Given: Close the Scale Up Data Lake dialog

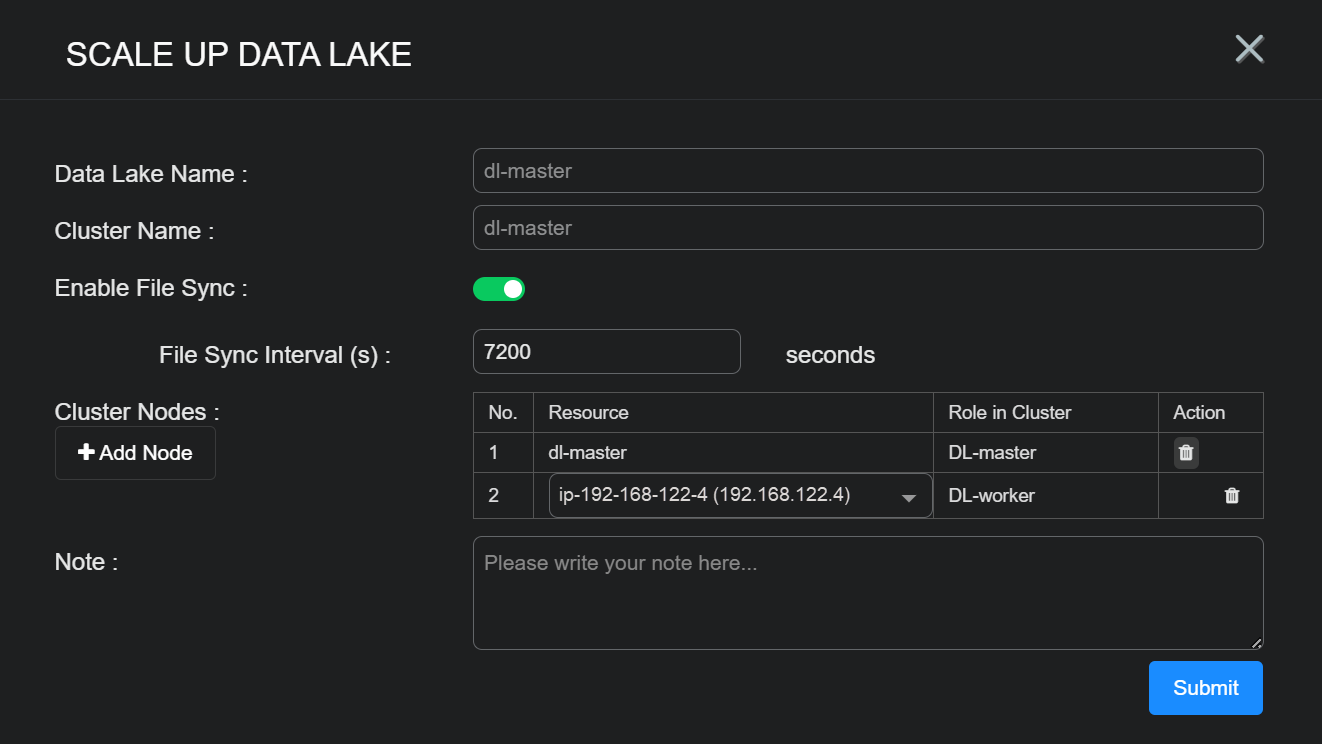Looking at the screenshot, I should click(x=1249, y=49).
